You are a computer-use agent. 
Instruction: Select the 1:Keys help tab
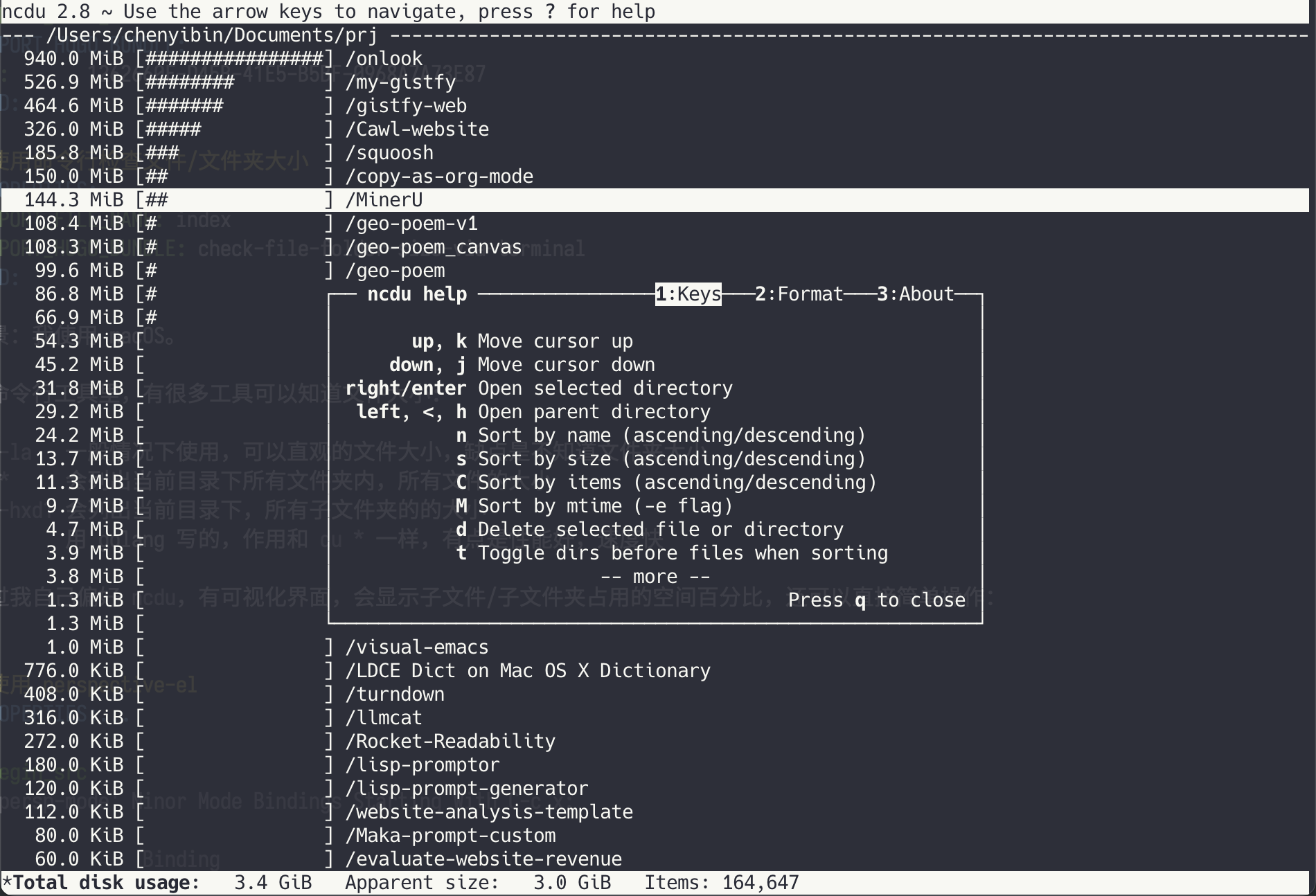(688, 294)
